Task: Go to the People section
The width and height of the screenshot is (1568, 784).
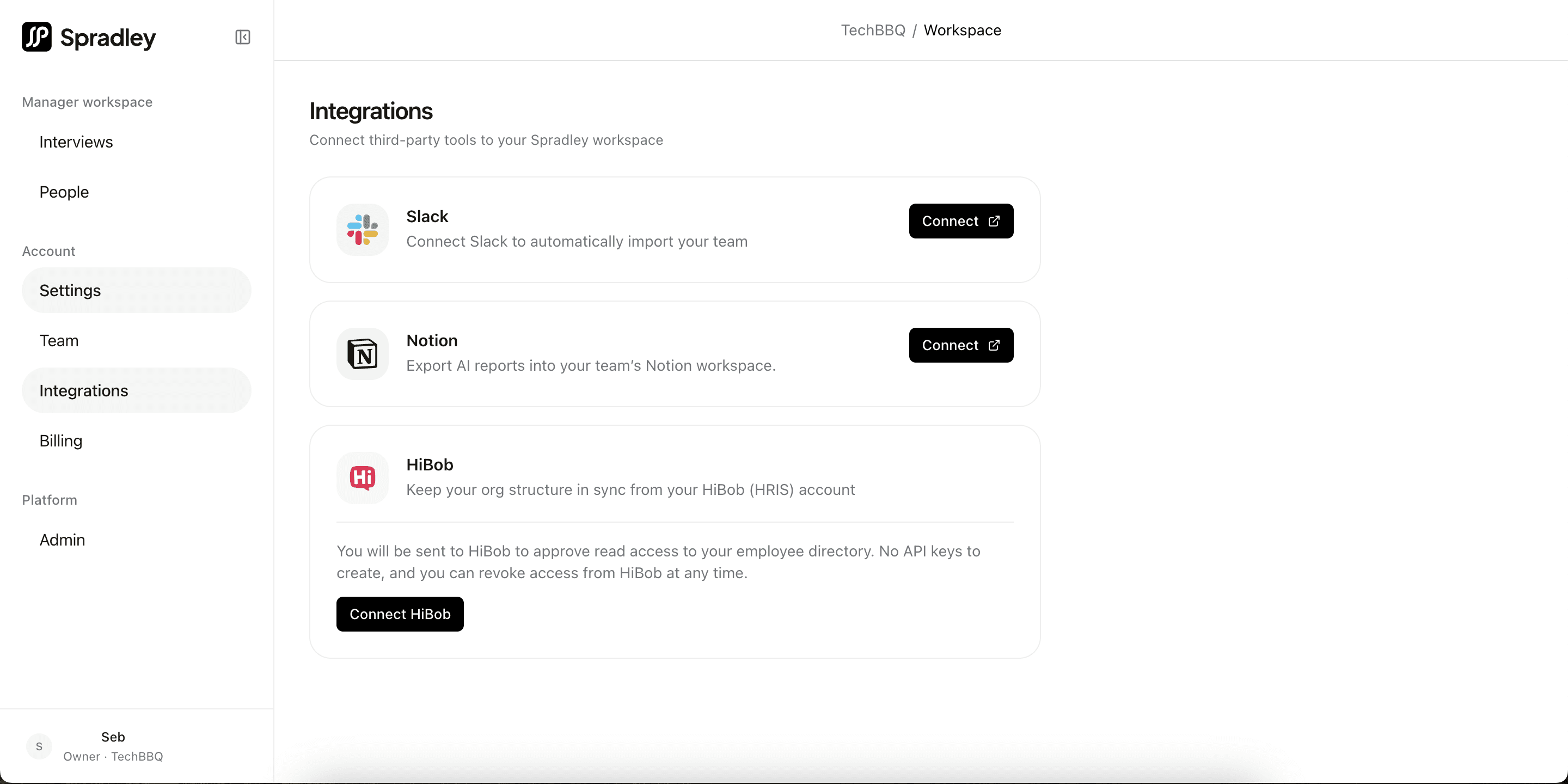Action: 136,192
